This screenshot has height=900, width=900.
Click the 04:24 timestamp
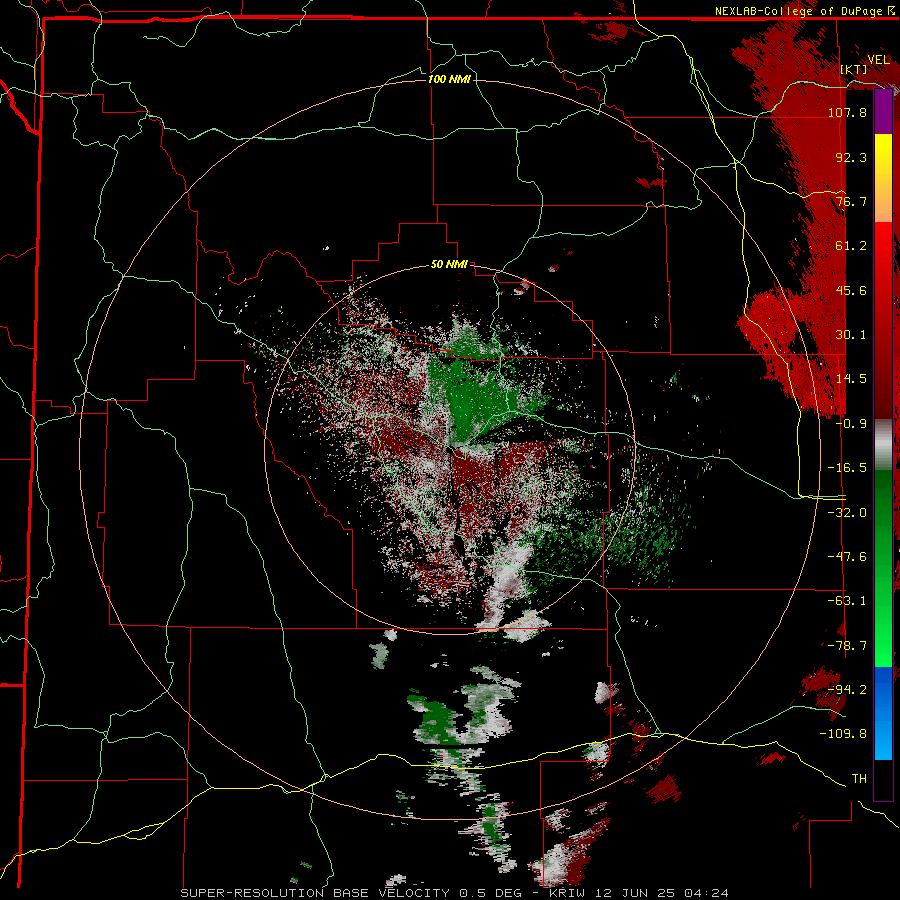(x=705, y=893)
